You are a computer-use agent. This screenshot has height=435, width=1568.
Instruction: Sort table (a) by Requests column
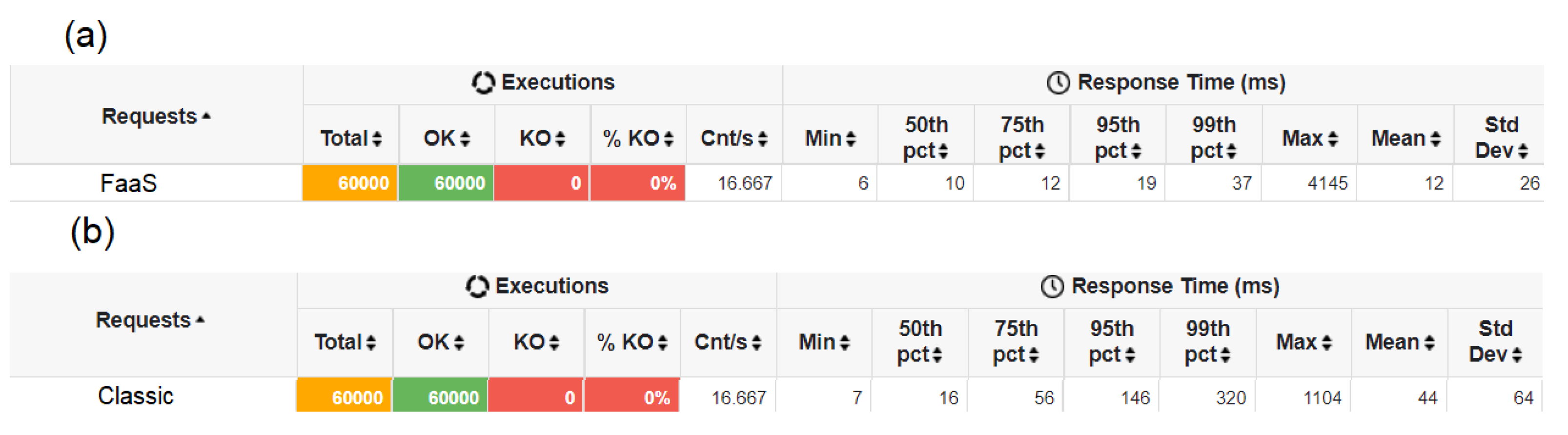tap(155, 116)
